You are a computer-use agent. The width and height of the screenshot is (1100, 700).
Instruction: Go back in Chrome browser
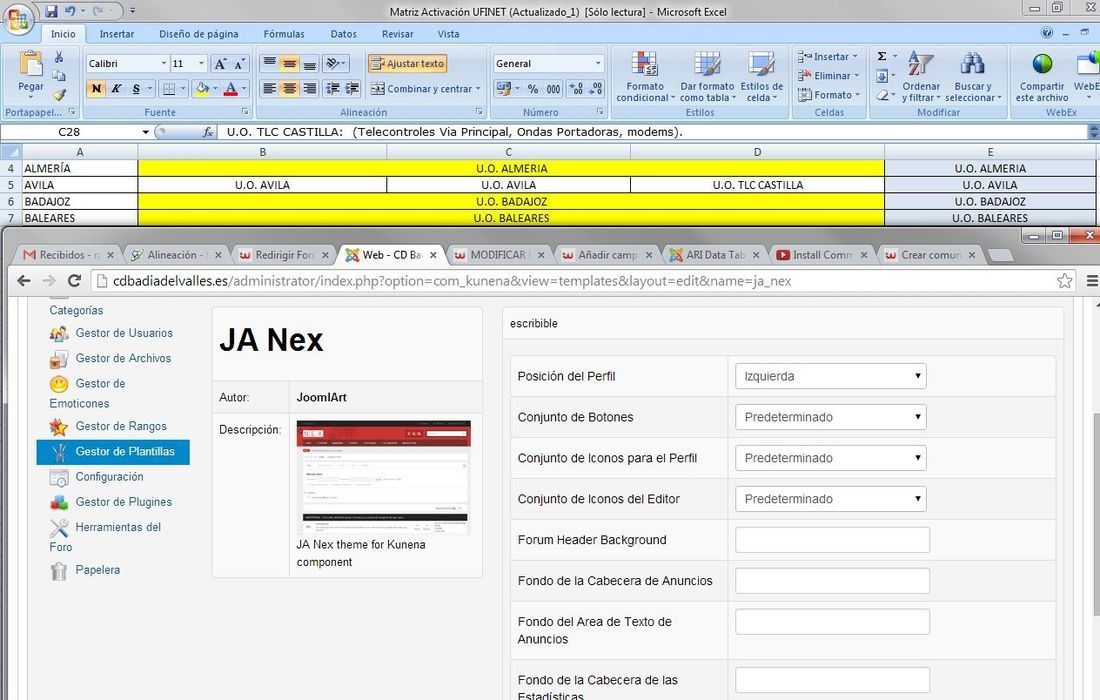point(24,281)
